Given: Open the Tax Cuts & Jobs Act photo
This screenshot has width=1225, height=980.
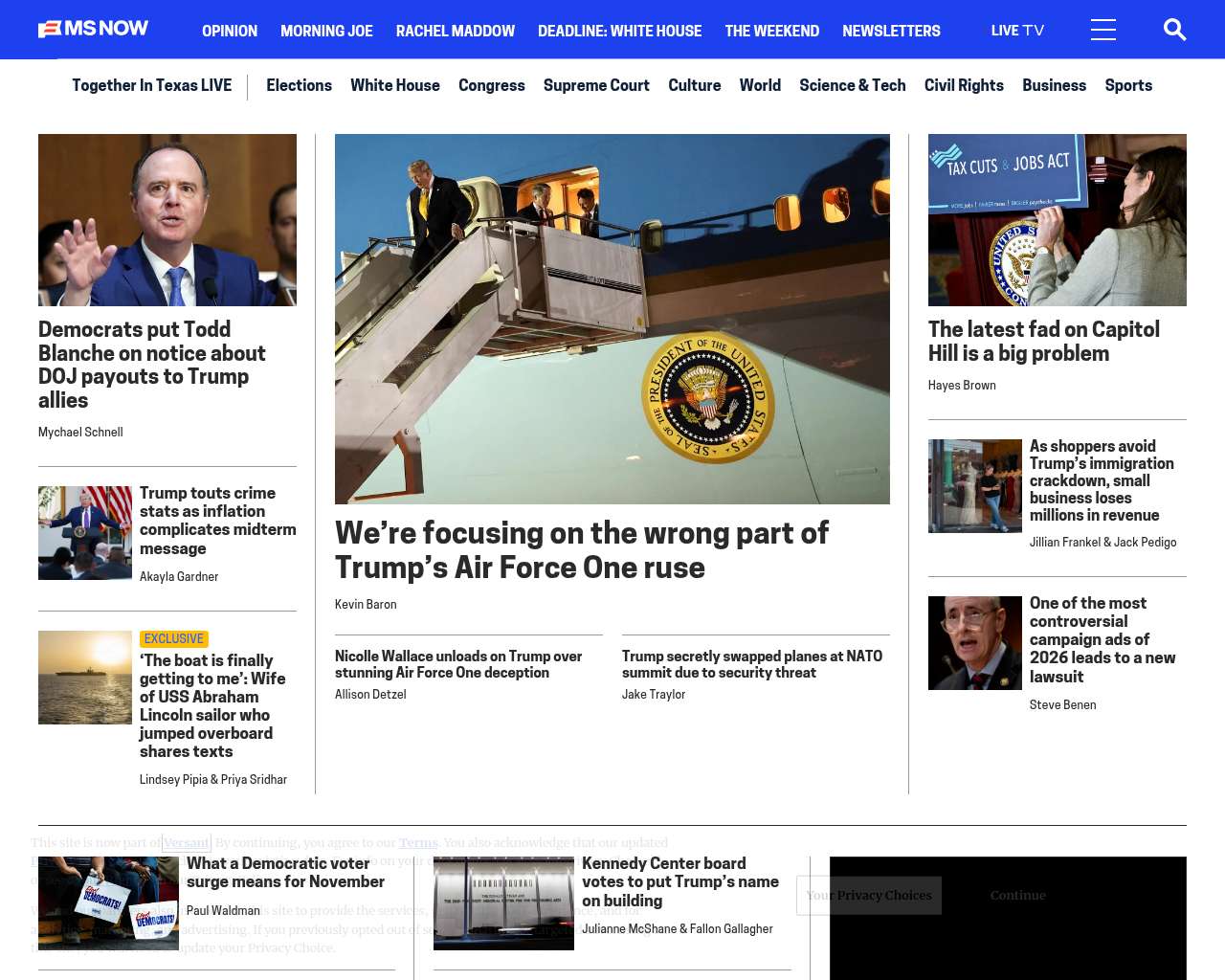Looking at the screenshot, I should coord(1058,220).
